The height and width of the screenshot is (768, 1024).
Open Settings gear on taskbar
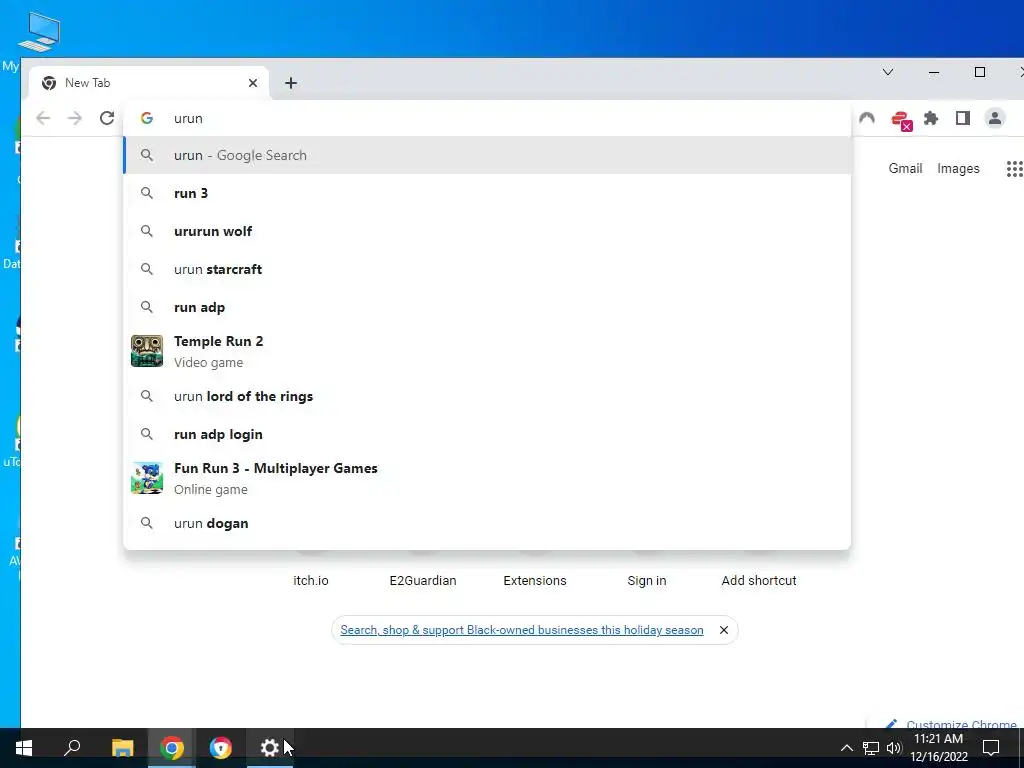tap(270, 748)
